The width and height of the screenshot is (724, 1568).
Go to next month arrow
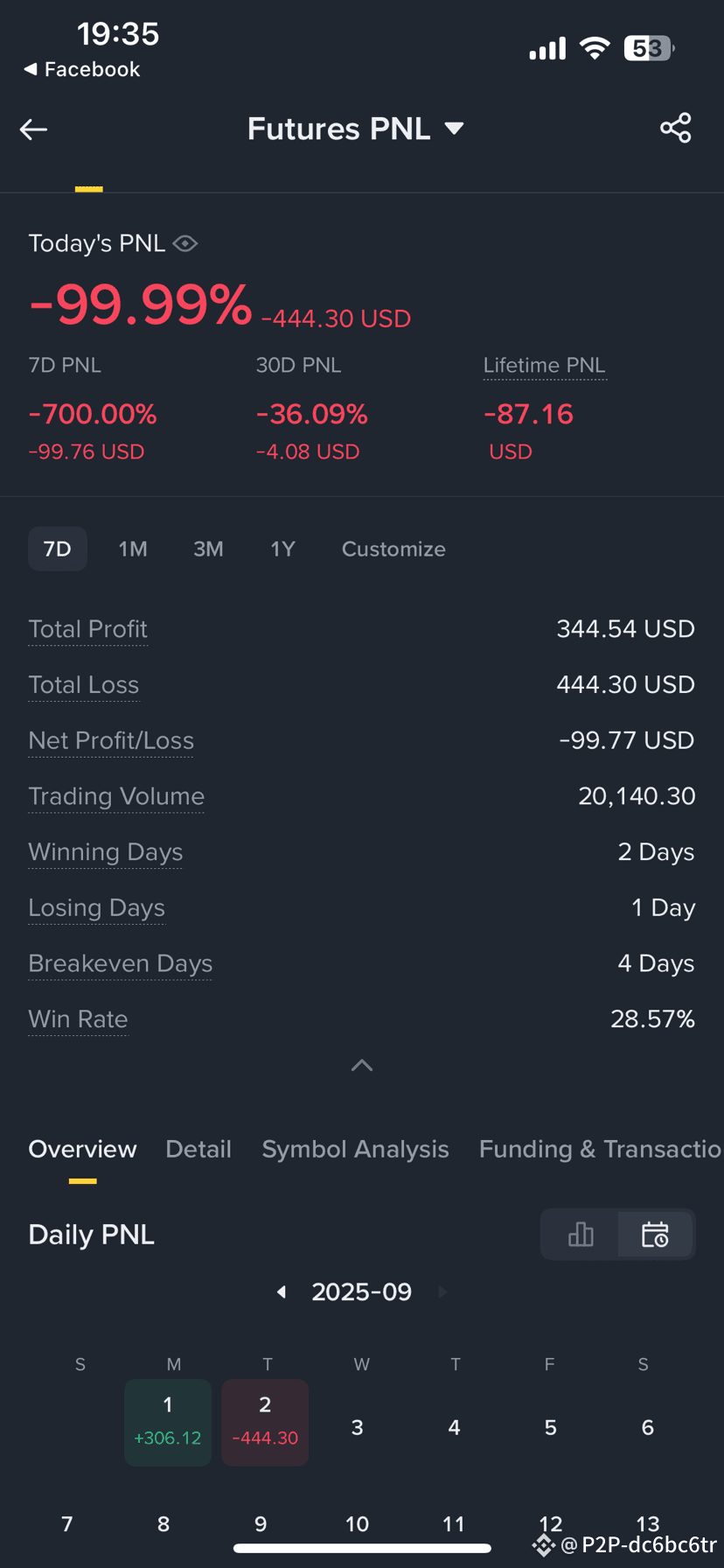click(x=442, y=1291)
